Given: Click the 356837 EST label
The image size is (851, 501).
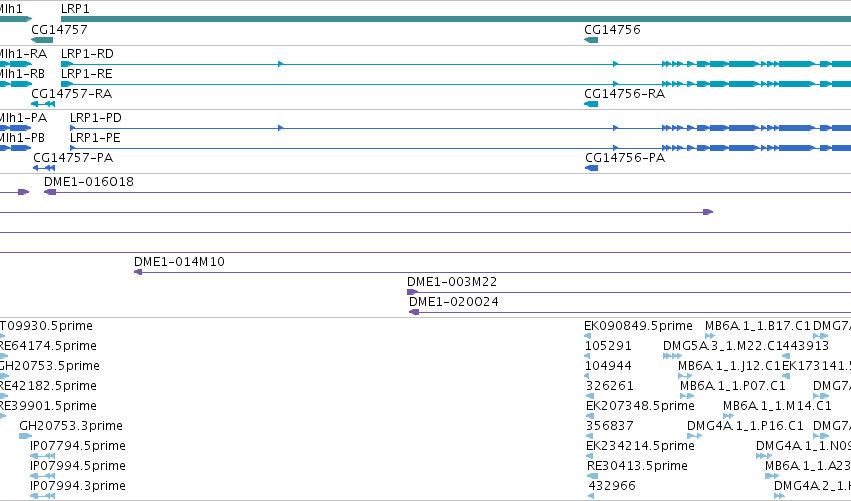Looking at the screenshot, I should click(610, 426).
